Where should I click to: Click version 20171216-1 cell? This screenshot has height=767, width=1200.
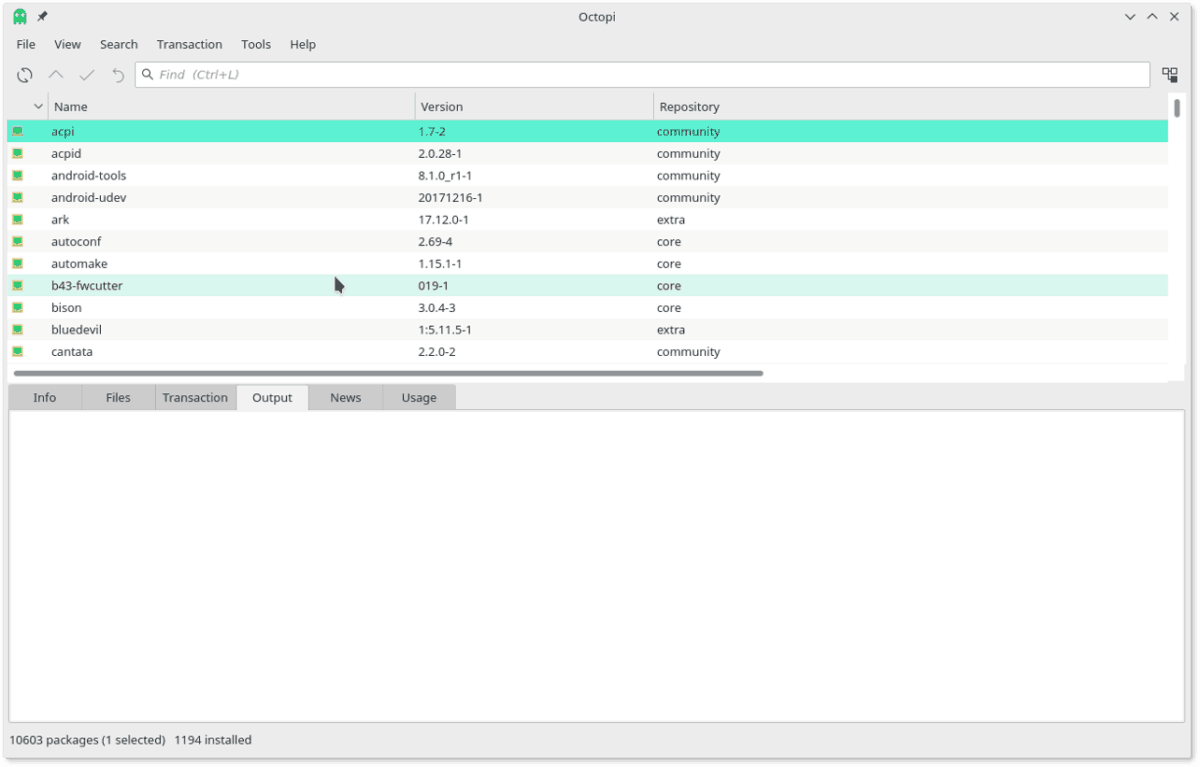click(450, 198)
